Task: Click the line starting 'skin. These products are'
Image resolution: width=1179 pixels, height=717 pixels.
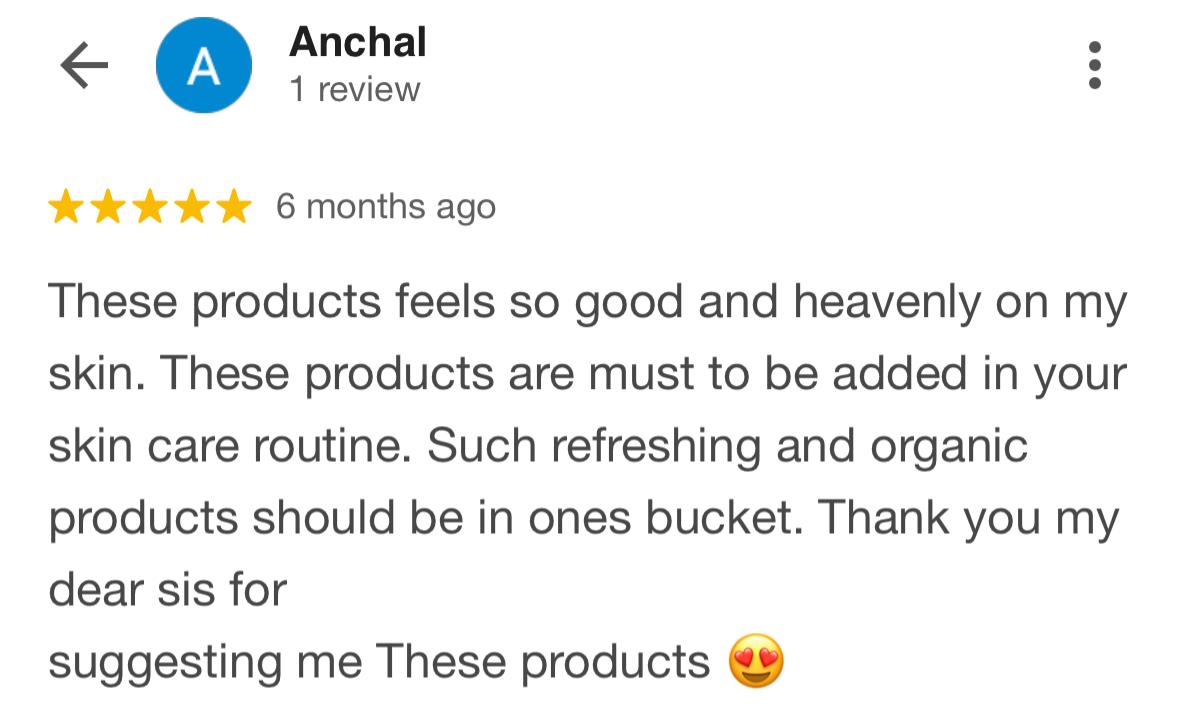Action: 587,374
